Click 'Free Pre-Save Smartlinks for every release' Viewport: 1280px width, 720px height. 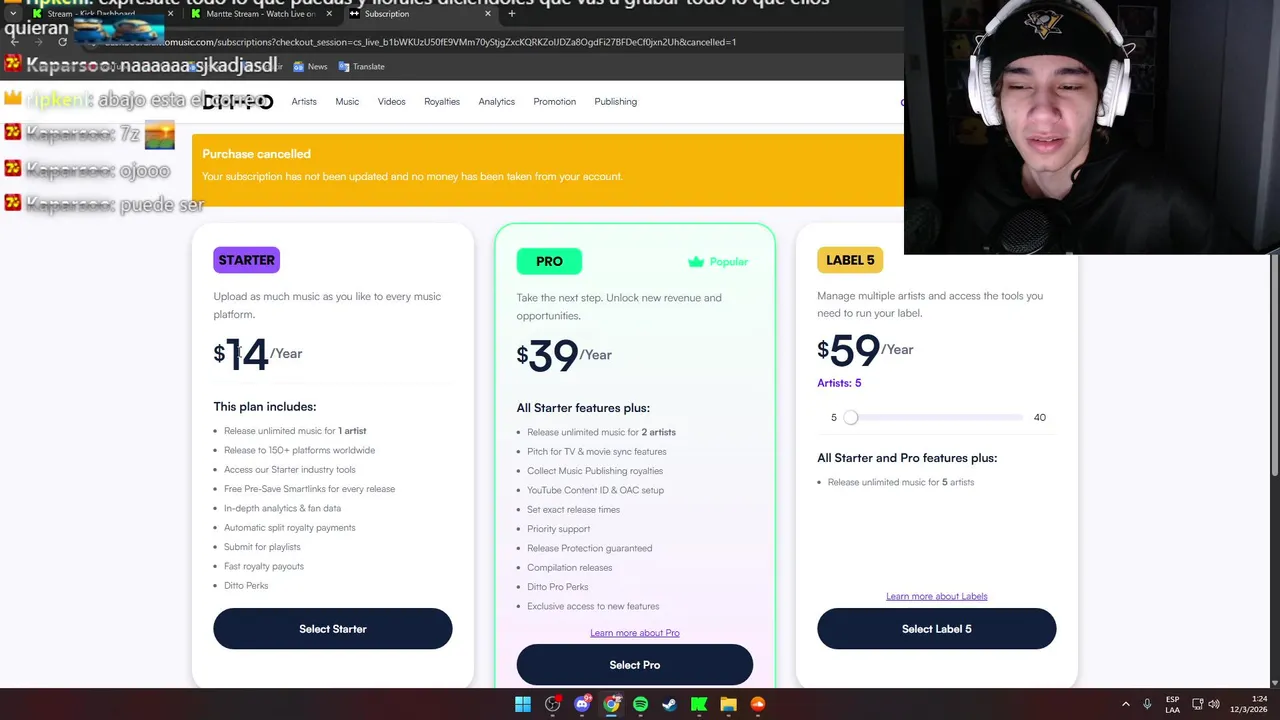[x=309, y=489]
